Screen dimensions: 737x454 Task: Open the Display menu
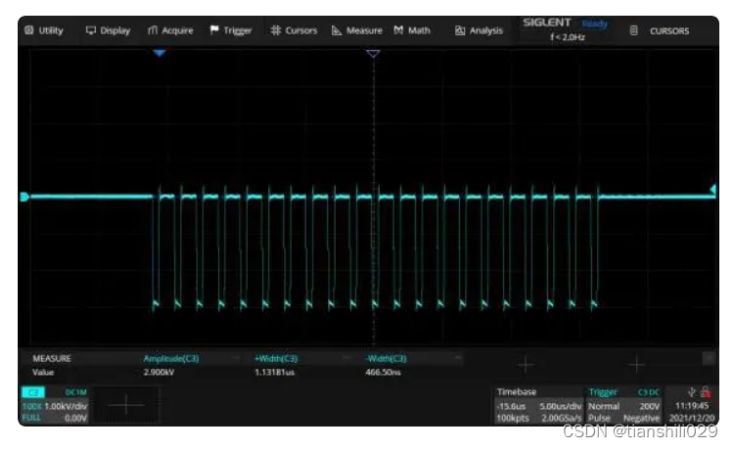coord(108,31)
